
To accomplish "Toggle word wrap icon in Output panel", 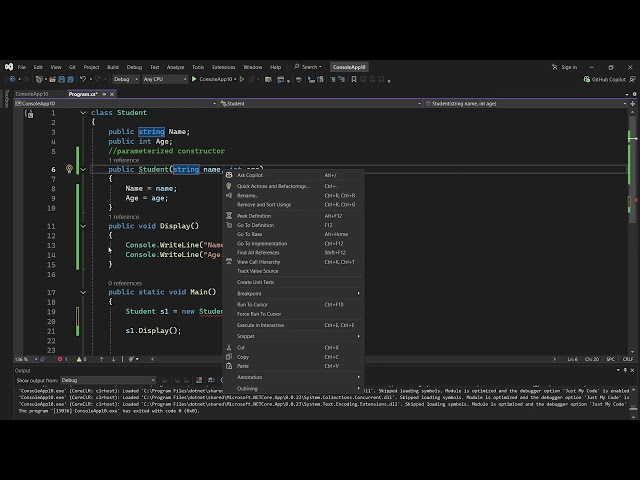I will click(211, 380).
